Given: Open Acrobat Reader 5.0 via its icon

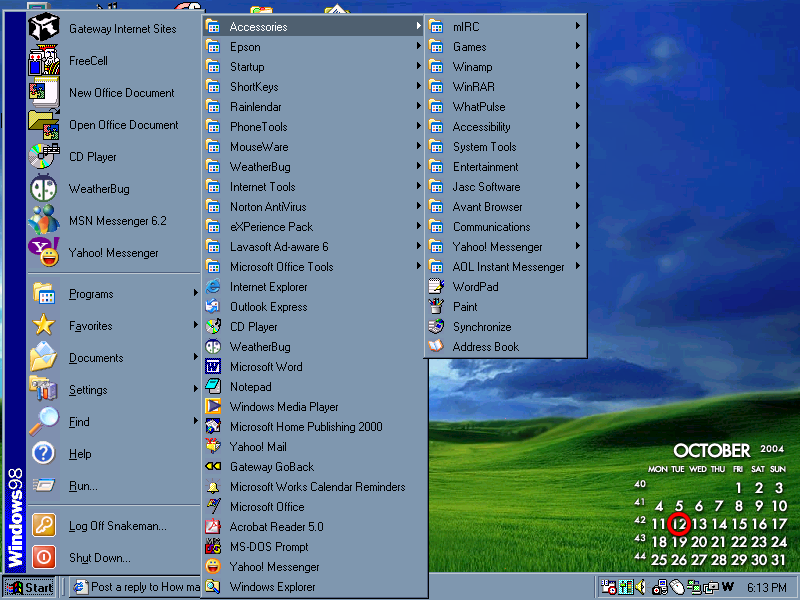Looking at the screenshot, I should (213, 527).
